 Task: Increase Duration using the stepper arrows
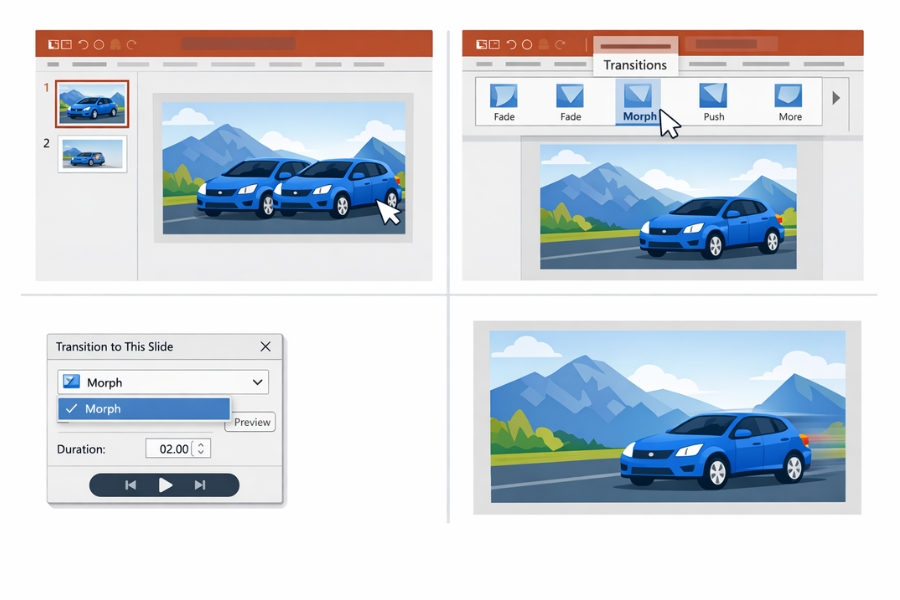tap(199, 448)
